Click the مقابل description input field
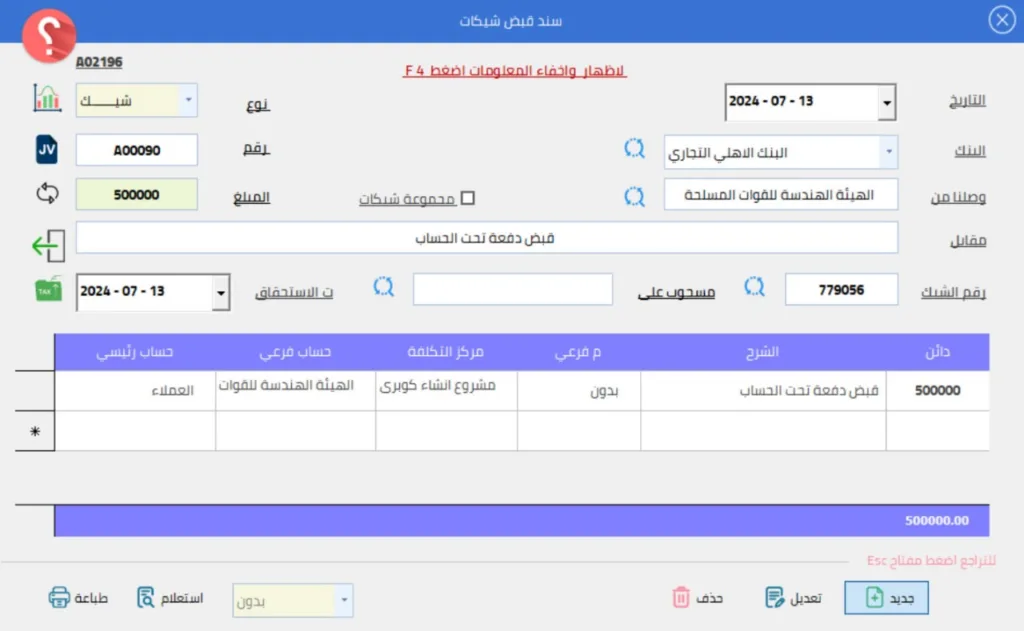Screen dimensions: 1024x631 (486, 238)
